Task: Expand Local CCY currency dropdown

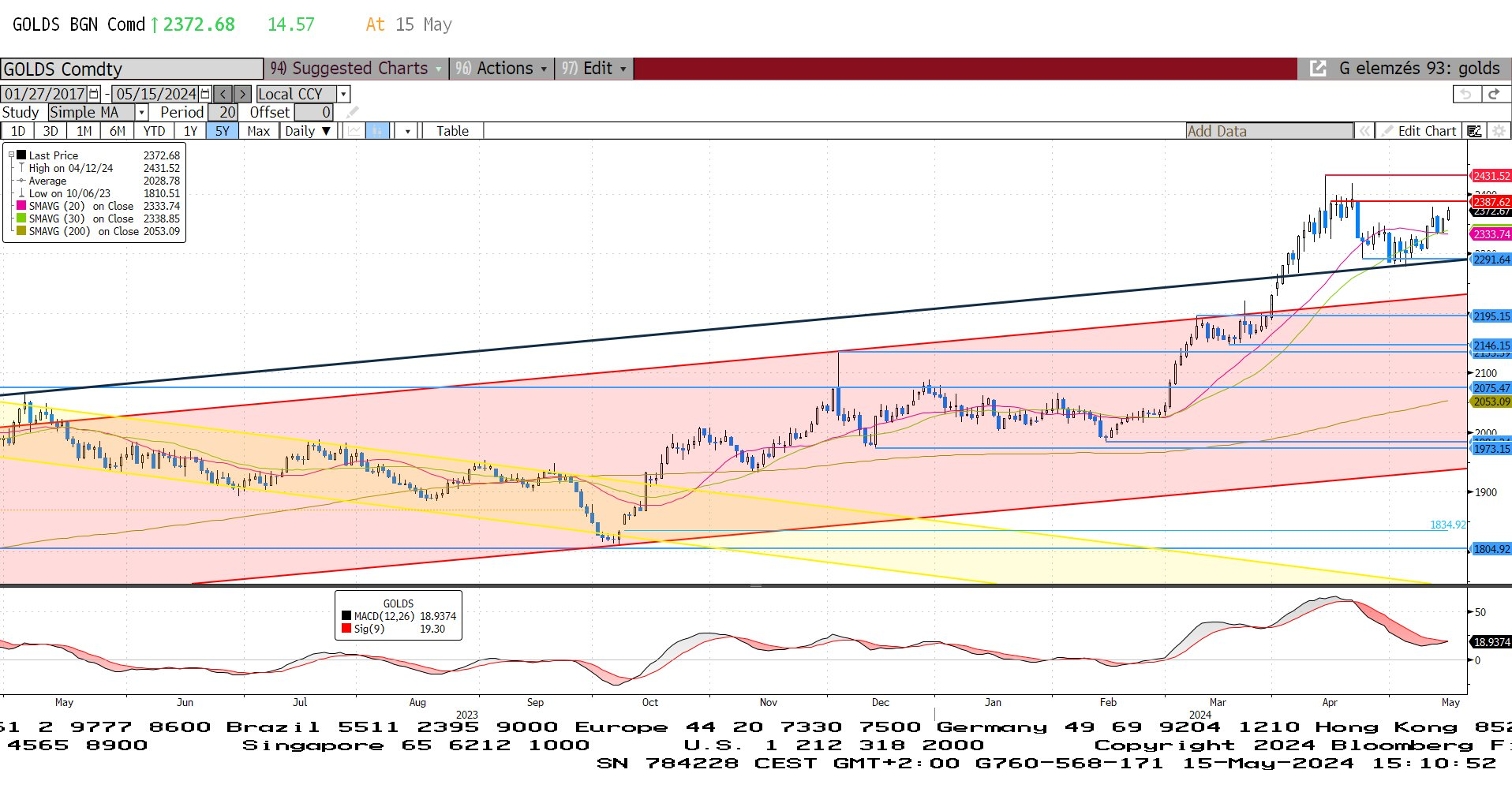Action: (343, 94)
